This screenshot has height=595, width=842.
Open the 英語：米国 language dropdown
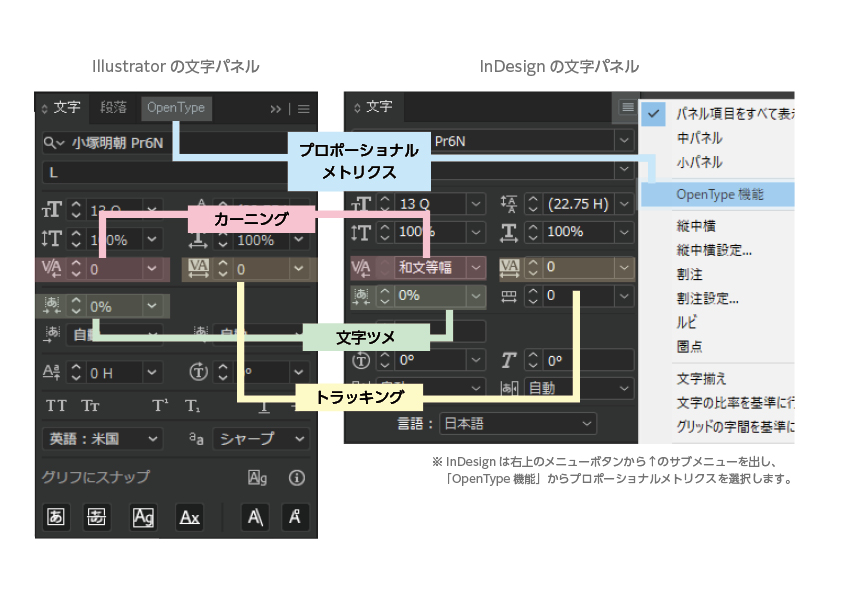click(153, 439)
